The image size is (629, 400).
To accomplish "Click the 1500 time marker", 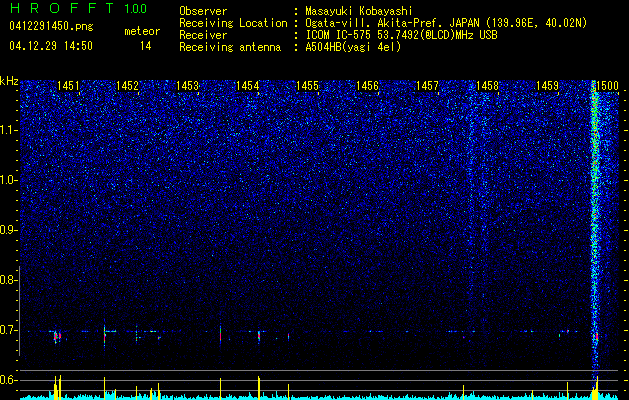I will click(x=607, y=86).
